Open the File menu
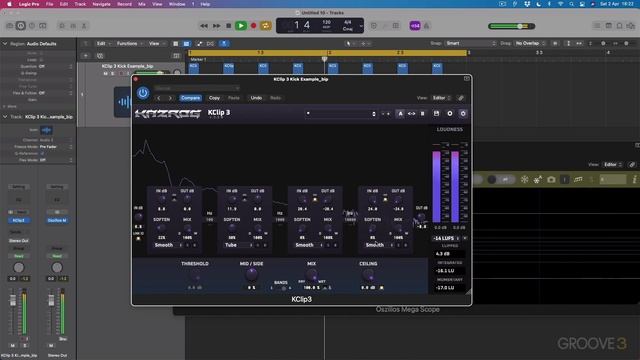Screen dimensions: 640x360 coord(49,4)
